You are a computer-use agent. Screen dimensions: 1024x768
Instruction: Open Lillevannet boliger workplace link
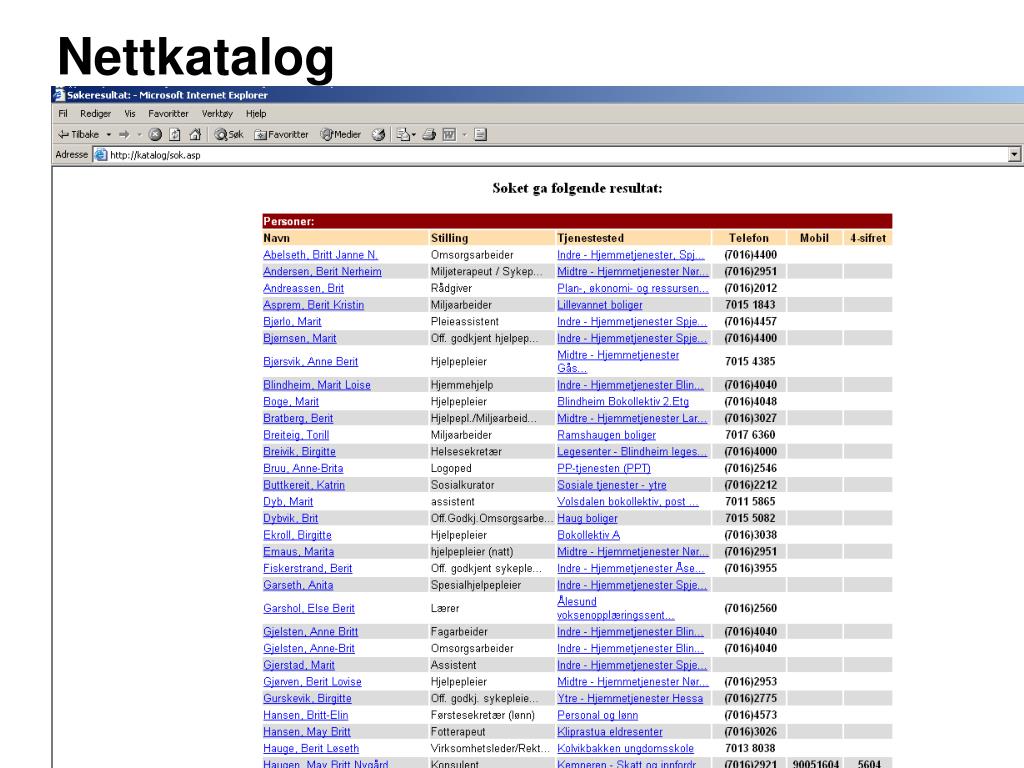click(600, 305)
